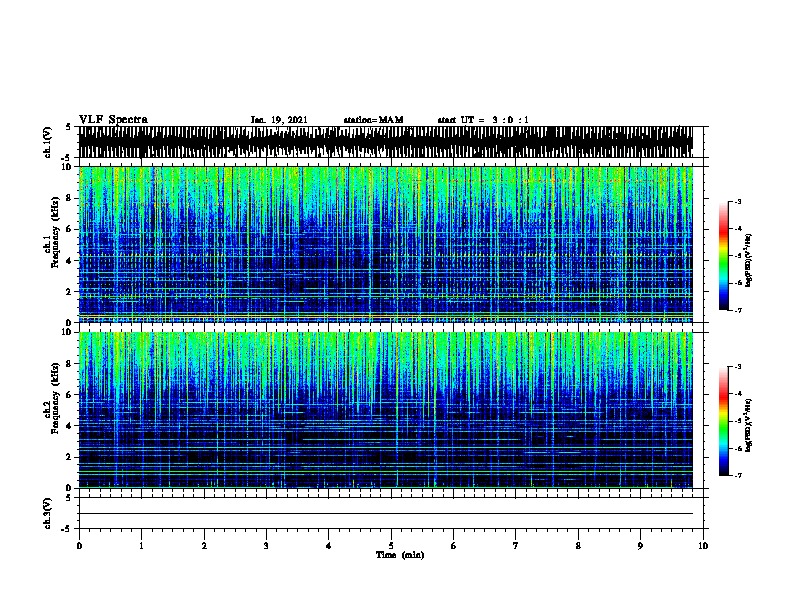Click the ch.1 spectrogram color scale bar
Image resolution: width=792 pixels, height=612 pixels.
click(x=724, y=256)
